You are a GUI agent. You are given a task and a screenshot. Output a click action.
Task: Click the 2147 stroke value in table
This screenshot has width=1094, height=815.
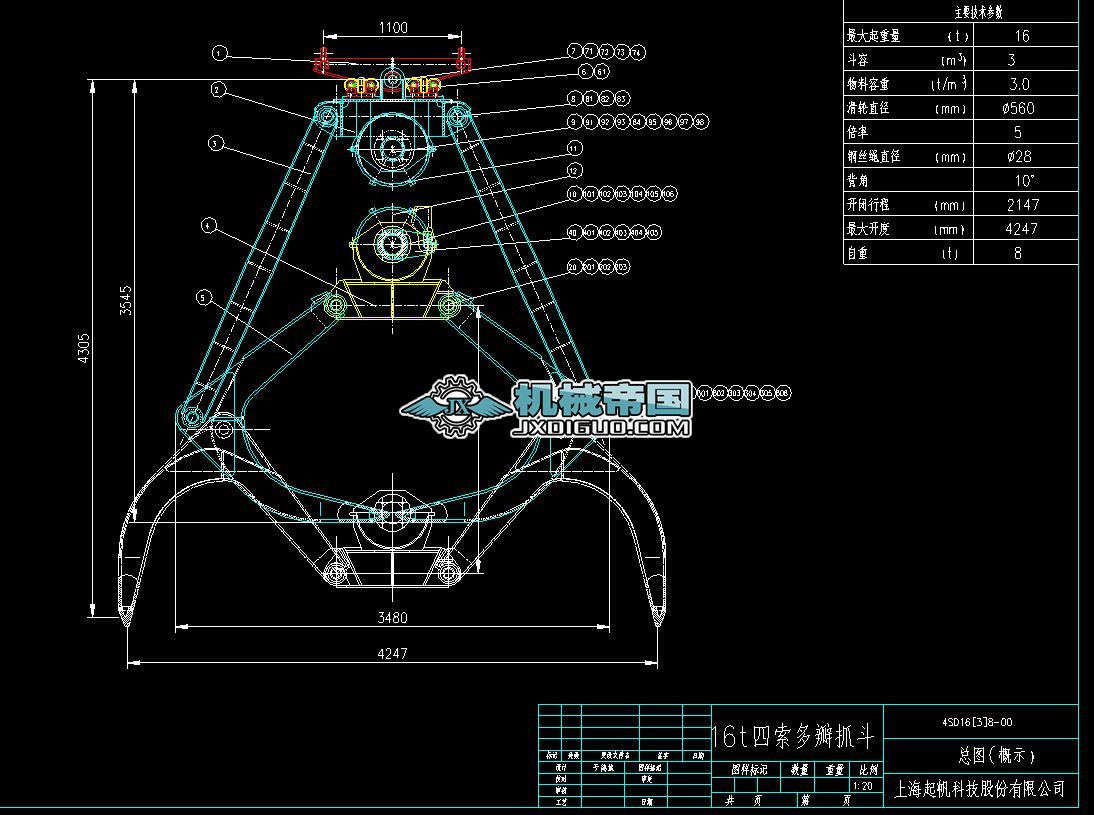(1021, 204)
